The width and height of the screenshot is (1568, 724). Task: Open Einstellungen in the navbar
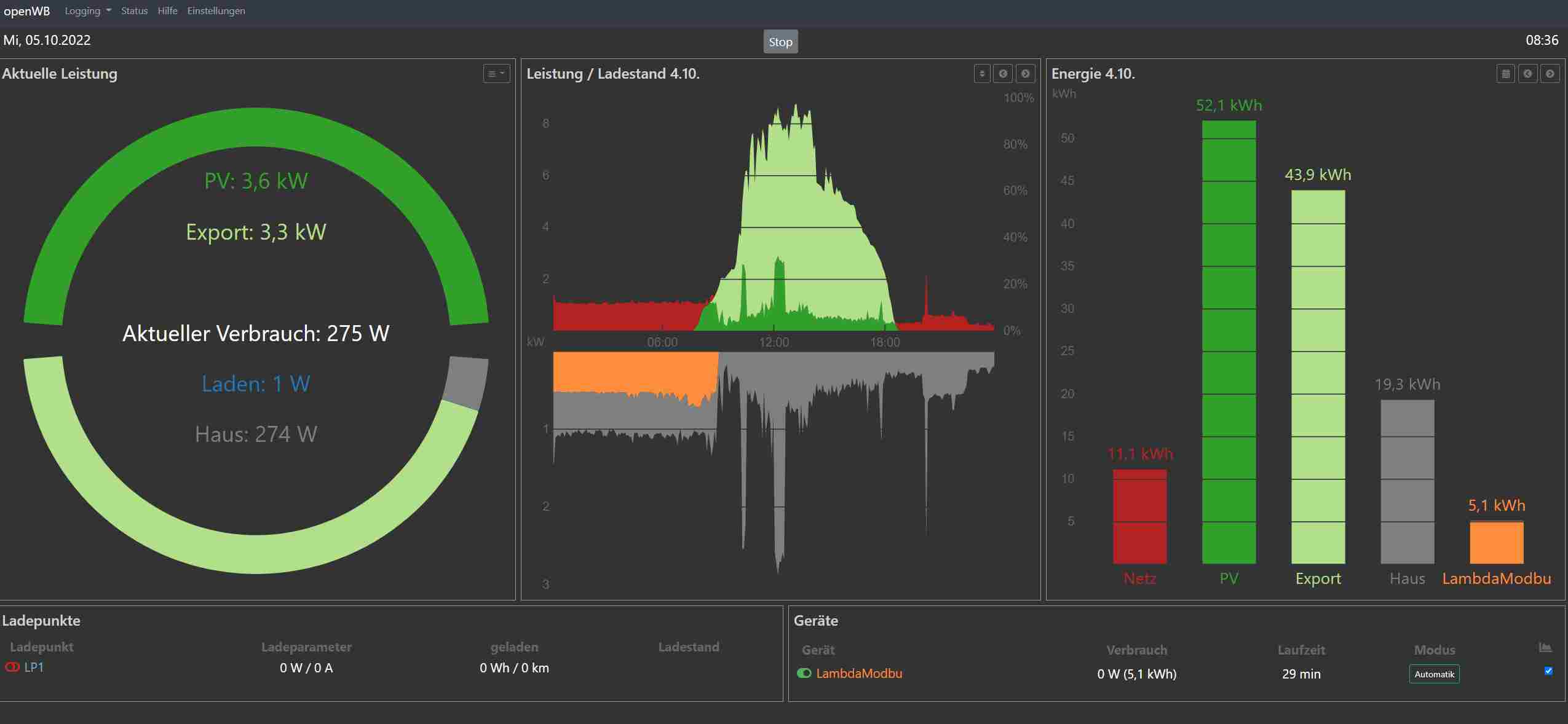coord(216,10)
